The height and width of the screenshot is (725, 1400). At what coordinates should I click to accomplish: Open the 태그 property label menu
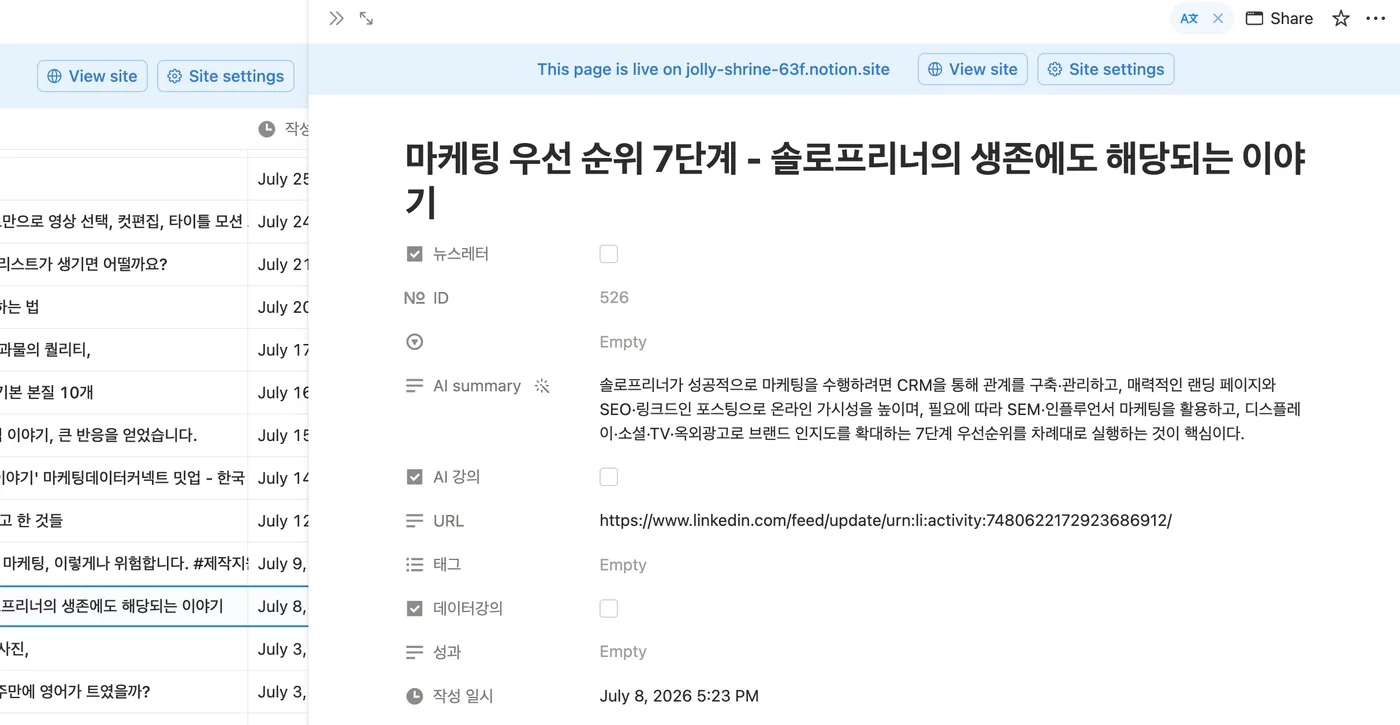(447, 565)
